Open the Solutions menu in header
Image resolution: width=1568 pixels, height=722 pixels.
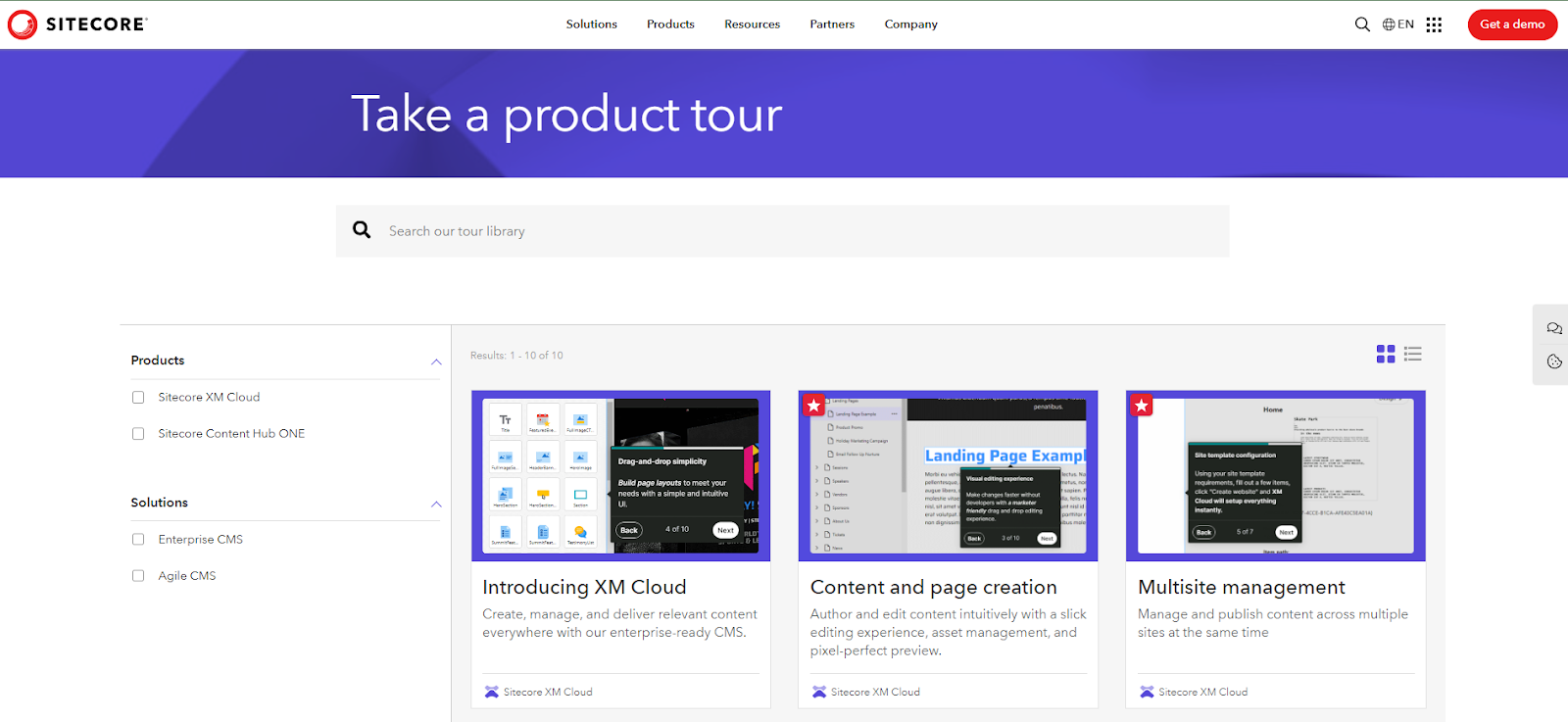pos(591,24)
